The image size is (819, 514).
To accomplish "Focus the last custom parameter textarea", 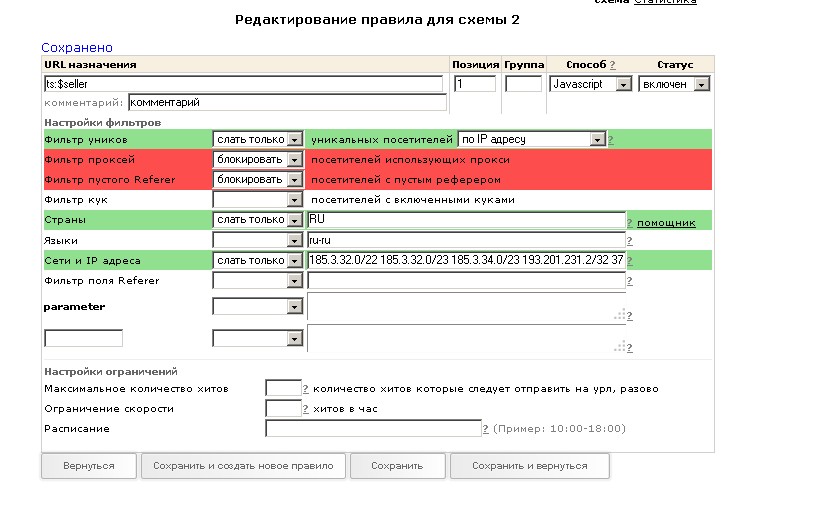I will coord(466,338).
